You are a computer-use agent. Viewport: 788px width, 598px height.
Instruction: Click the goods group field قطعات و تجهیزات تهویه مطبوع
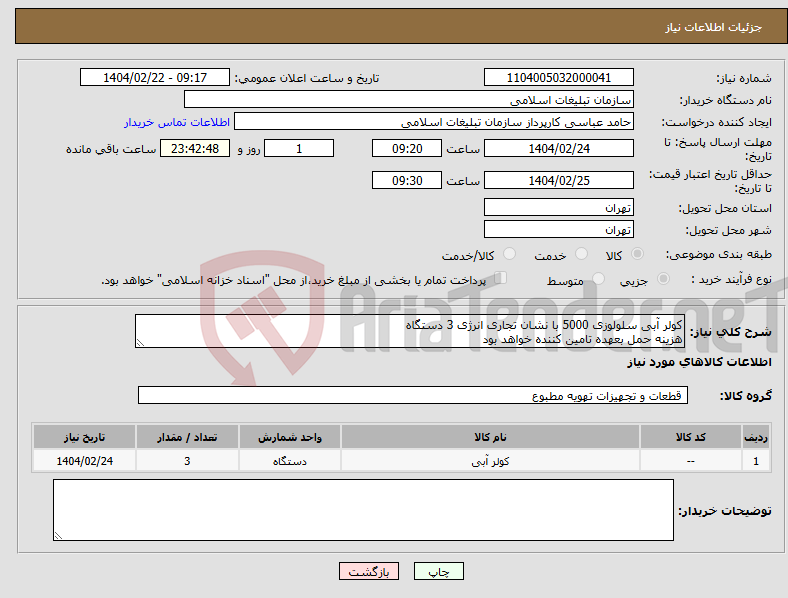click(413, 395)
